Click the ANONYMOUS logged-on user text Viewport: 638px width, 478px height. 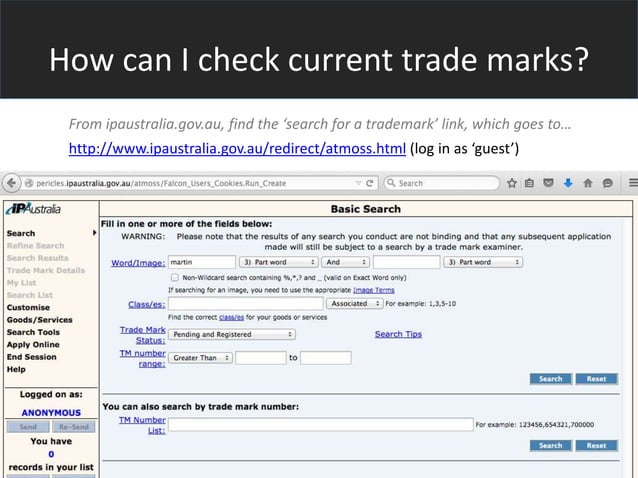(51, 413)
